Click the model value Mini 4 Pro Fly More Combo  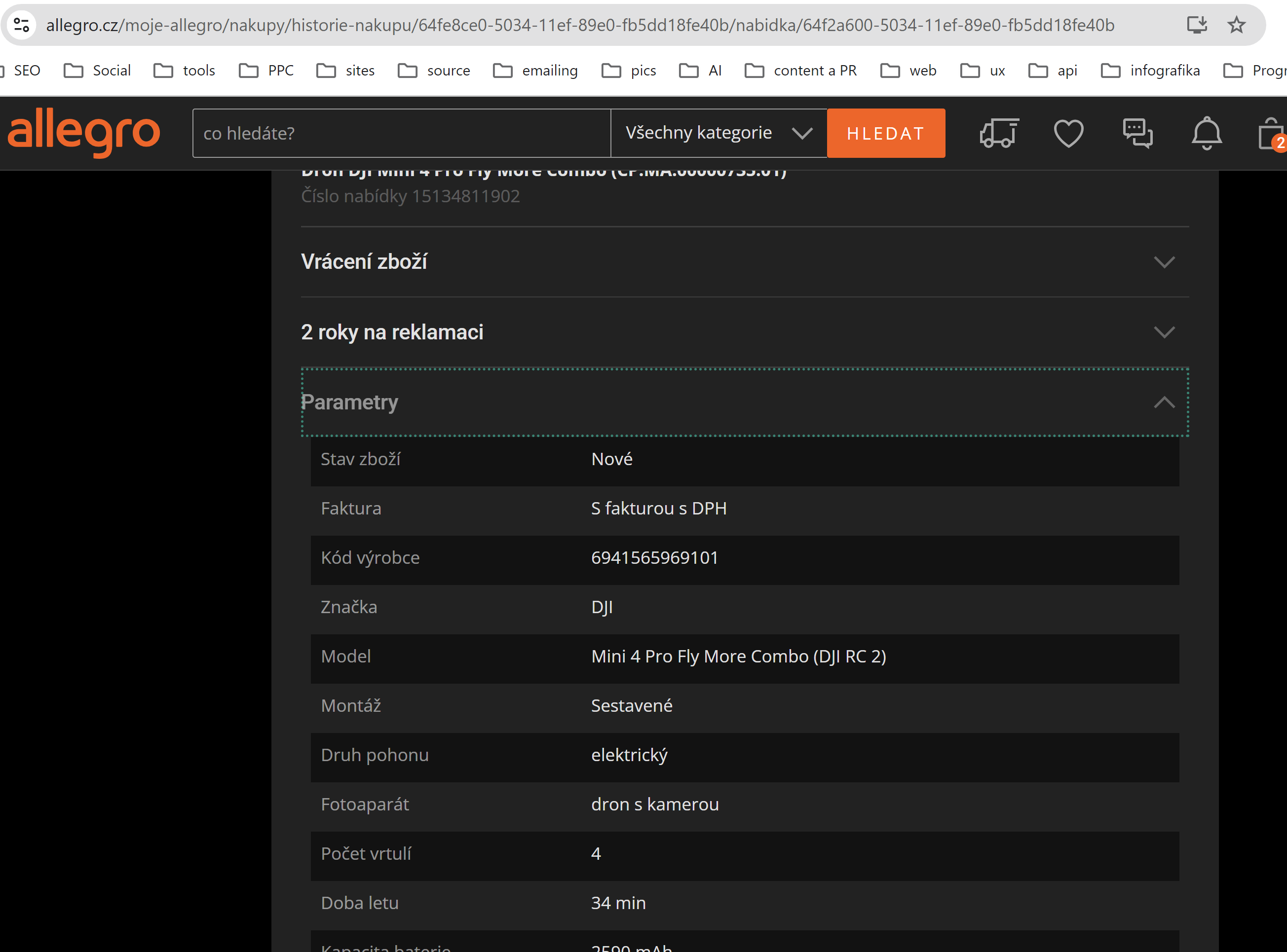[x=738, y=657]
